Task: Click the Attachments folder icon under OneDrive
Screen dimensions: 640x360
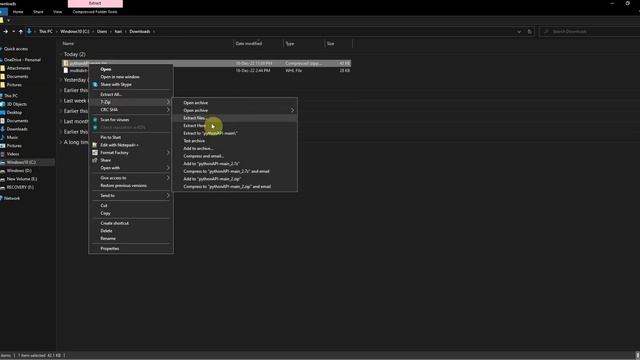Action: [x=2, y=68]
